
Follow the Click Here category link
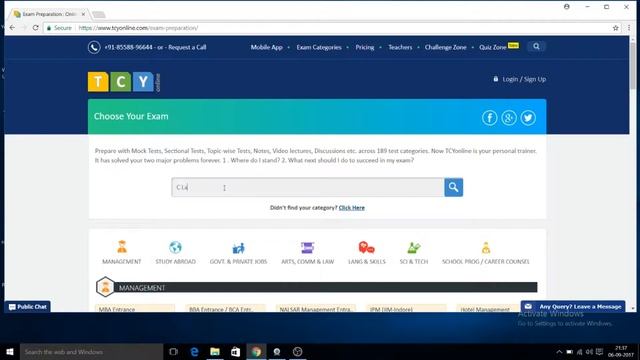(x=351, y=208)
